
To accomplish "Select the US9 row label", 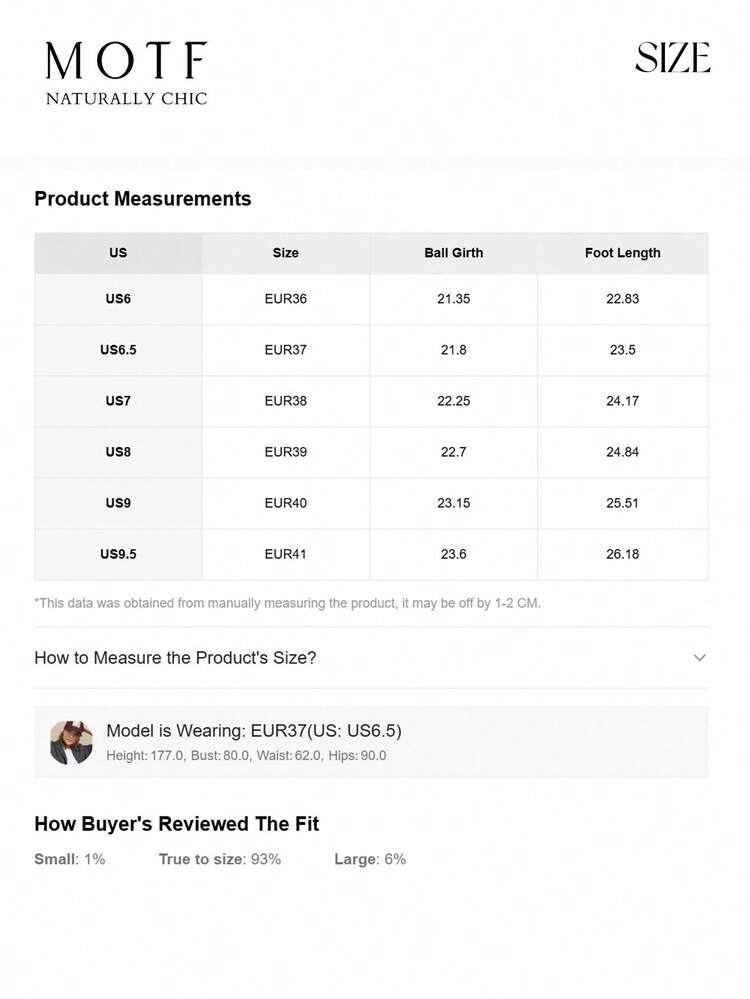I will [118, 503].
